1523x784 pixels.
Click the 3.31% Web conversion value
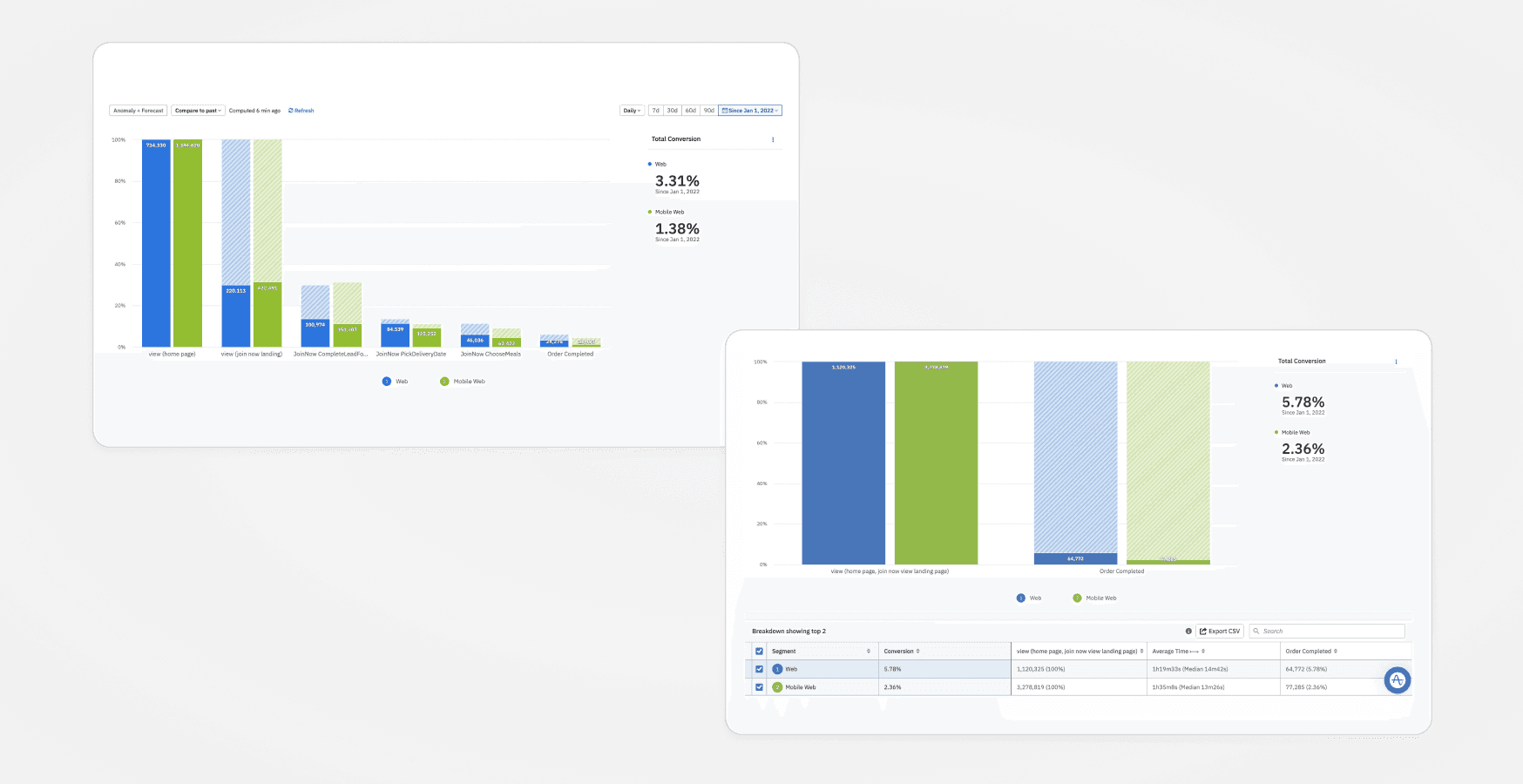(x=677, y=181)
